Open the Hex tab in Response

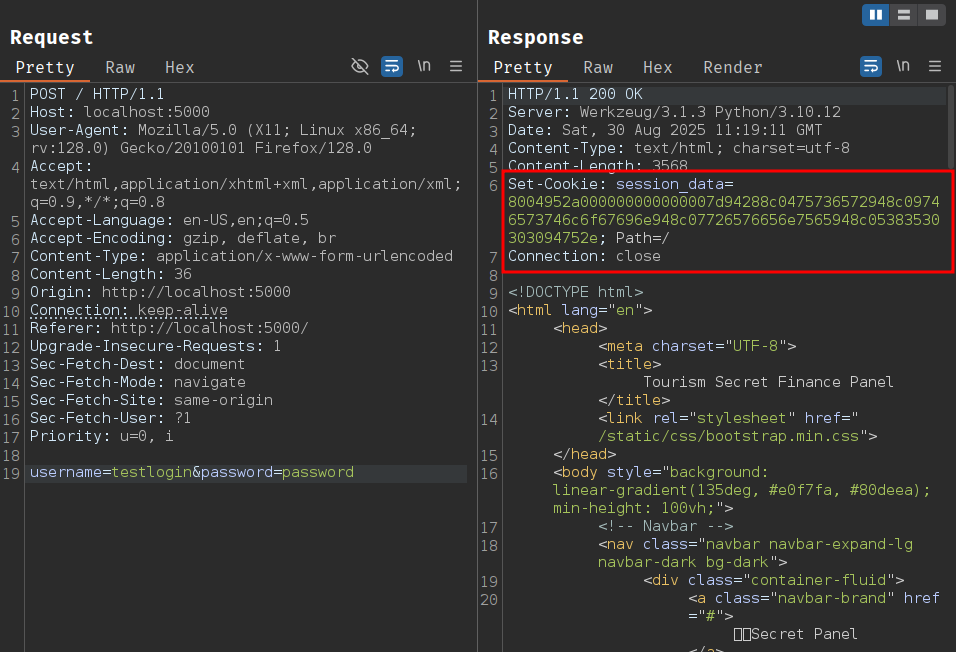pos(658,67)
